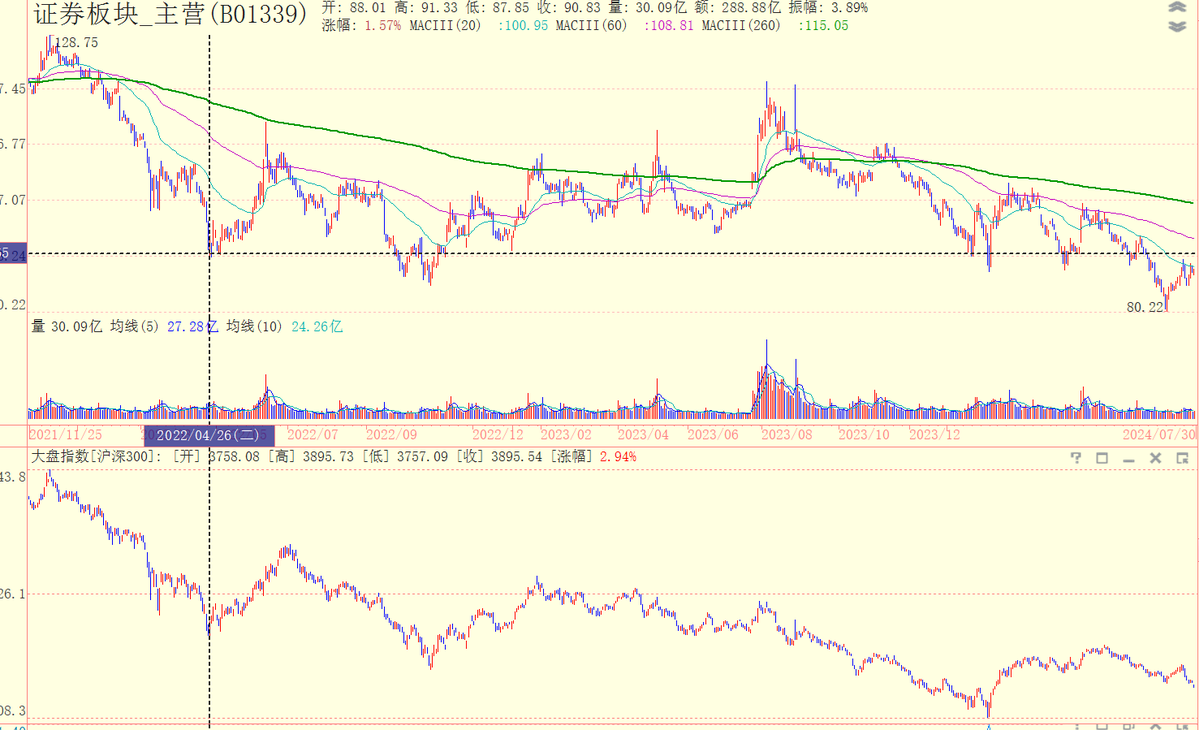Pop out the 大盘指数 sub-panel window

coord(1182,458)
